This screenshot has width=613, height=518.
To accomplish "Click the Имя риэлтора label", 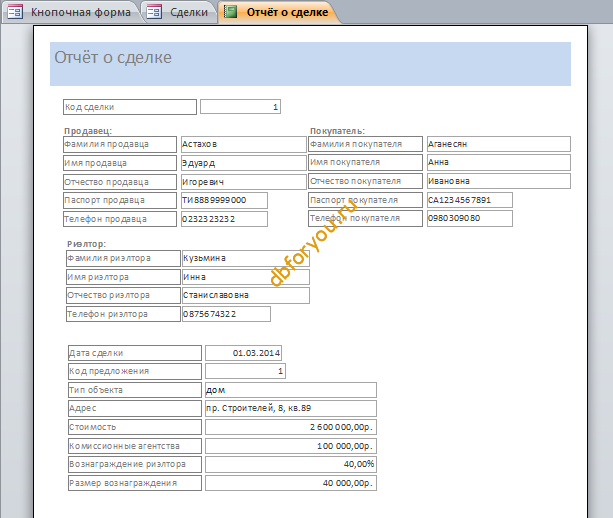I will coord(123,277).
